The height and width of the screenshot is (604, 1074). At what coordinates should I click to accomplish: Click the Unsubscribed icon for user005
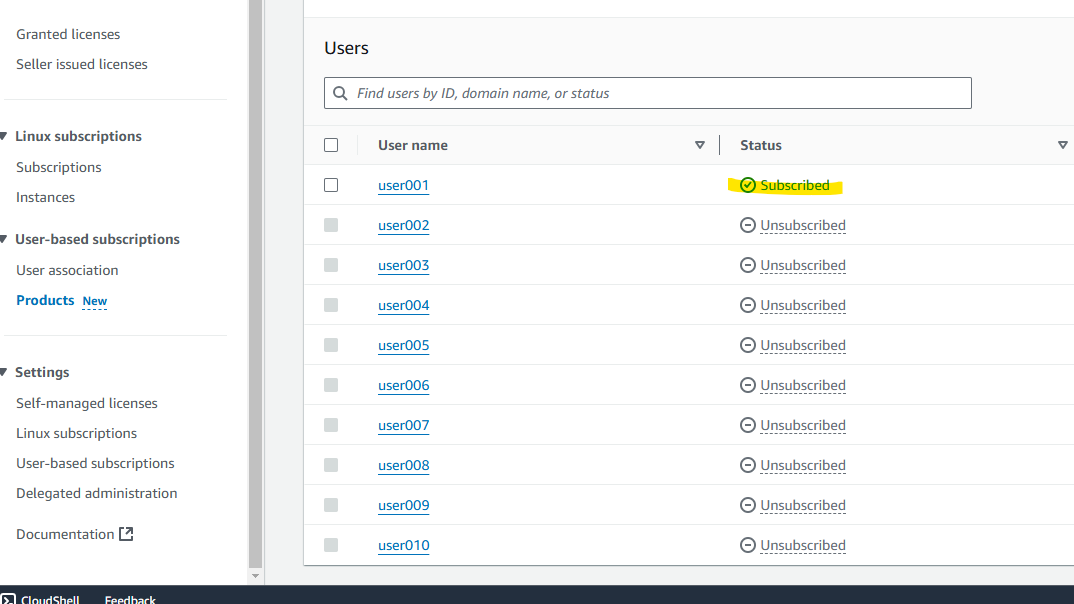pyautogui.click(x=747, y=345)
